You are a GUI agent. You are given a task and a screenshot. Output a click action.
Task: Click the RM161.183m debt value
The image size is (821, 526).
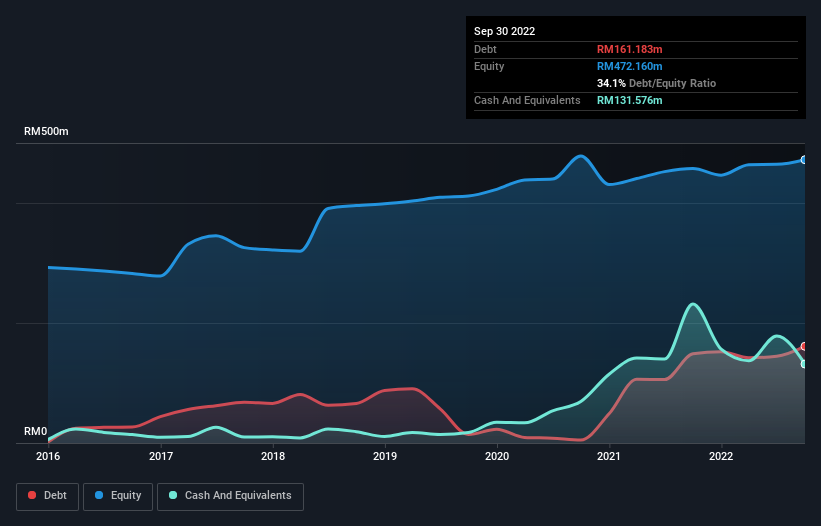pos(629,49)
